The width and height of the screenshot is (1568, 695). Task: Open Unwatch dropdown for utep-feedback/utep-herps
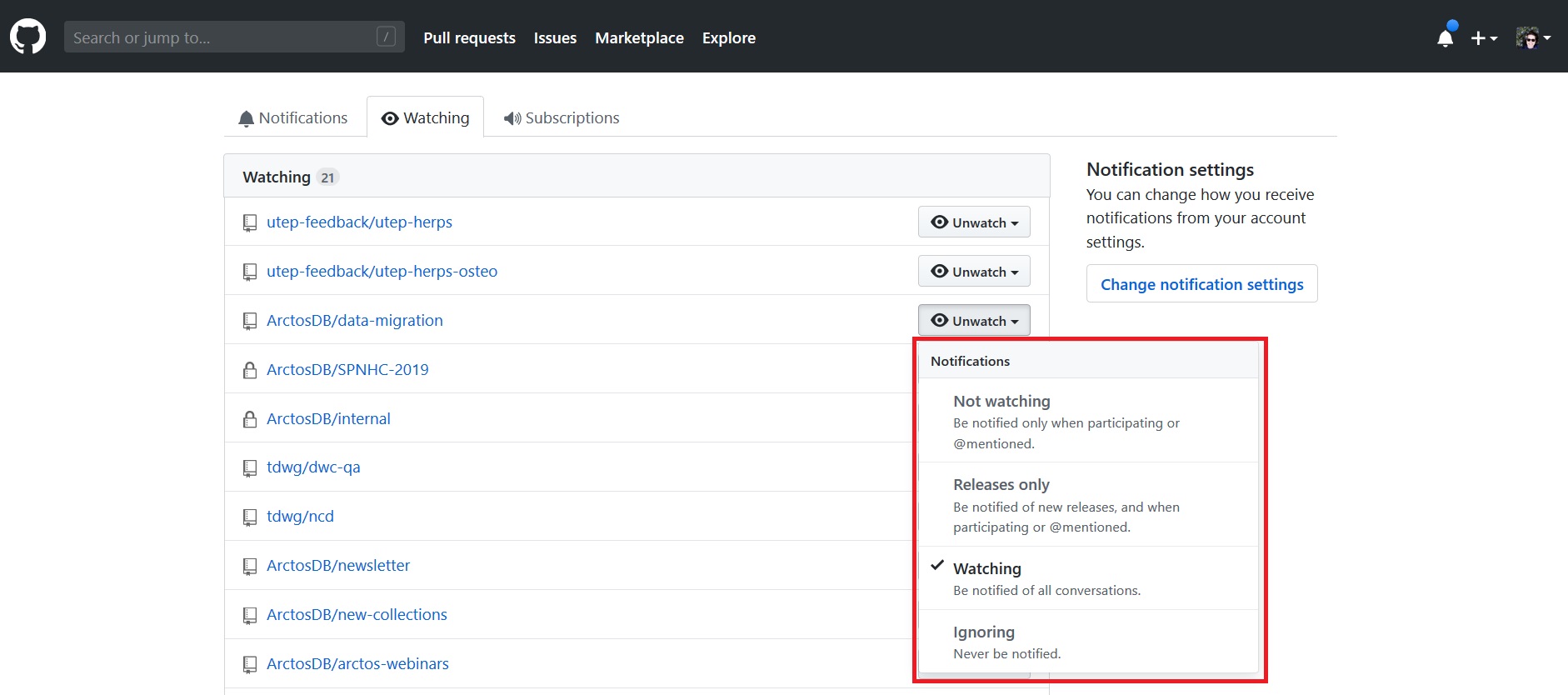(x=974, y=222)
